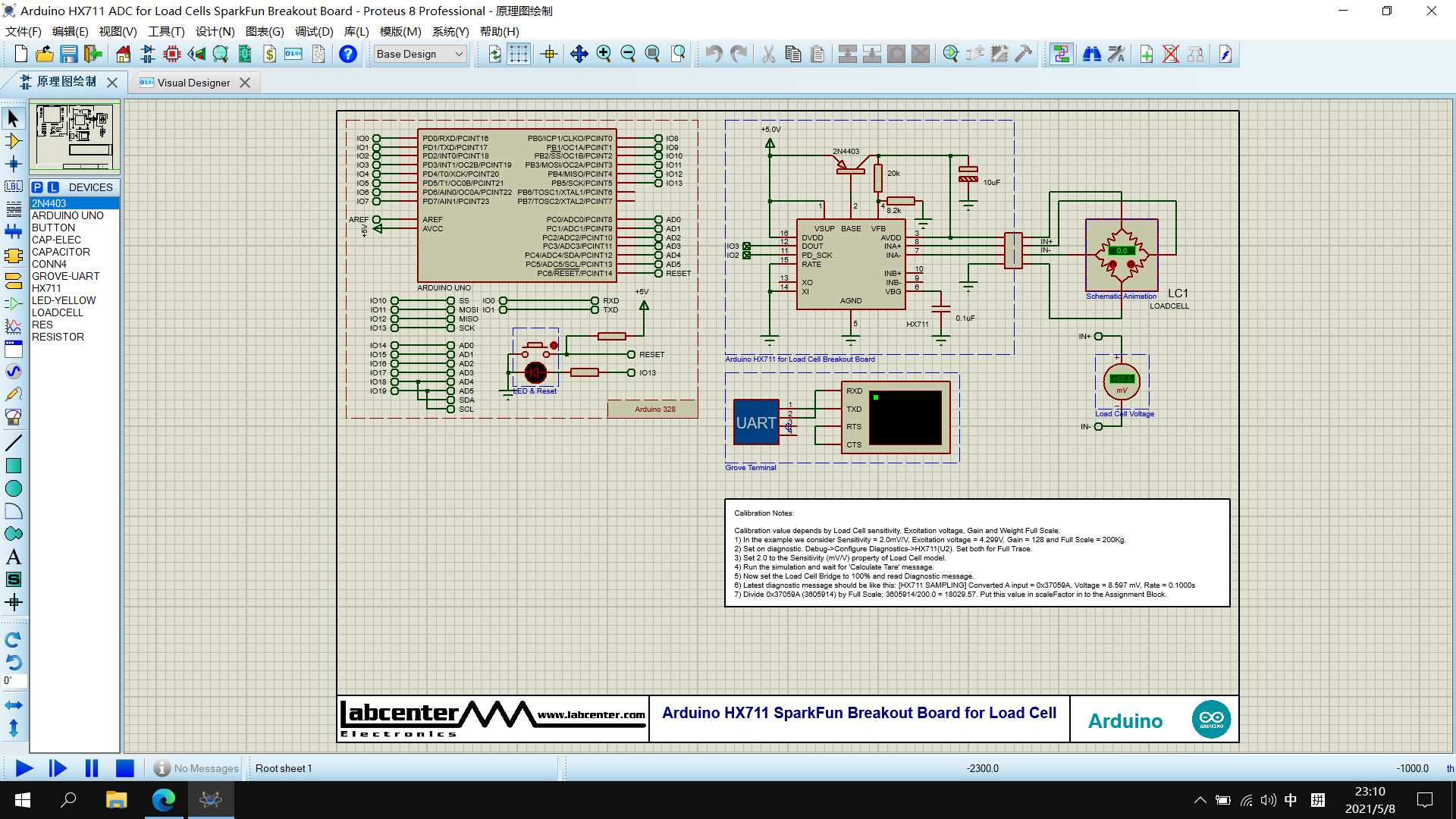Image resolution: width=1456 pixels, height=819 pixels.
Task: Click the UART Grove terminal block
Action: click(x=756, y=422)
